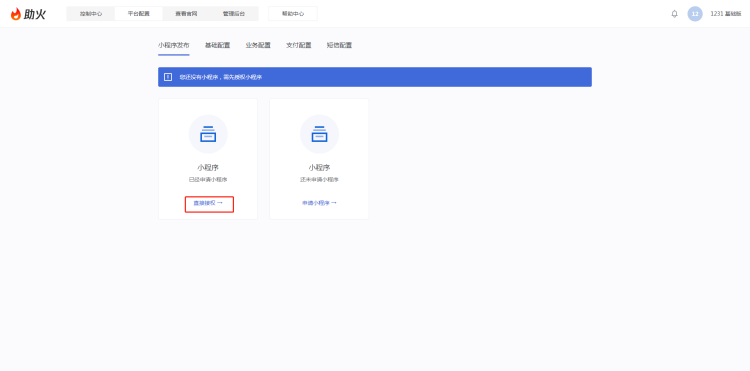Screen dimensions: 750x371
Task: Open the notification bell
Action: [x=674, y=14]
